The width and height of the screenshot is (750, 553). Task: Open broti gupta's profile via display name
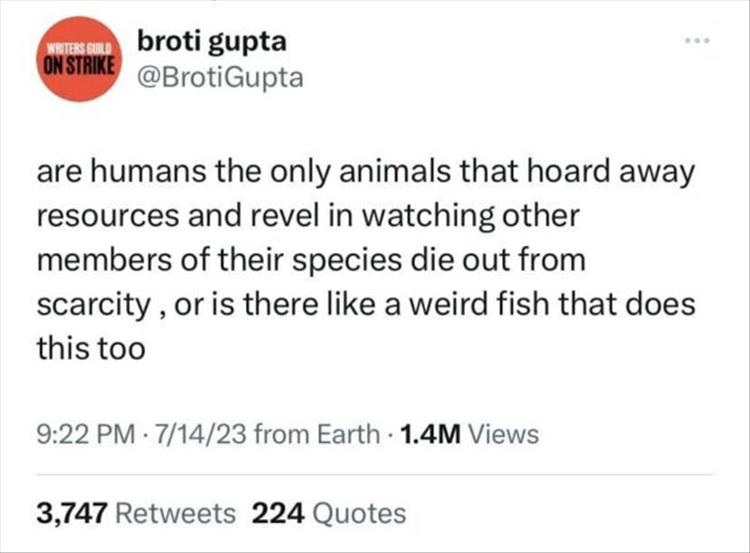(x=210, y=42)
